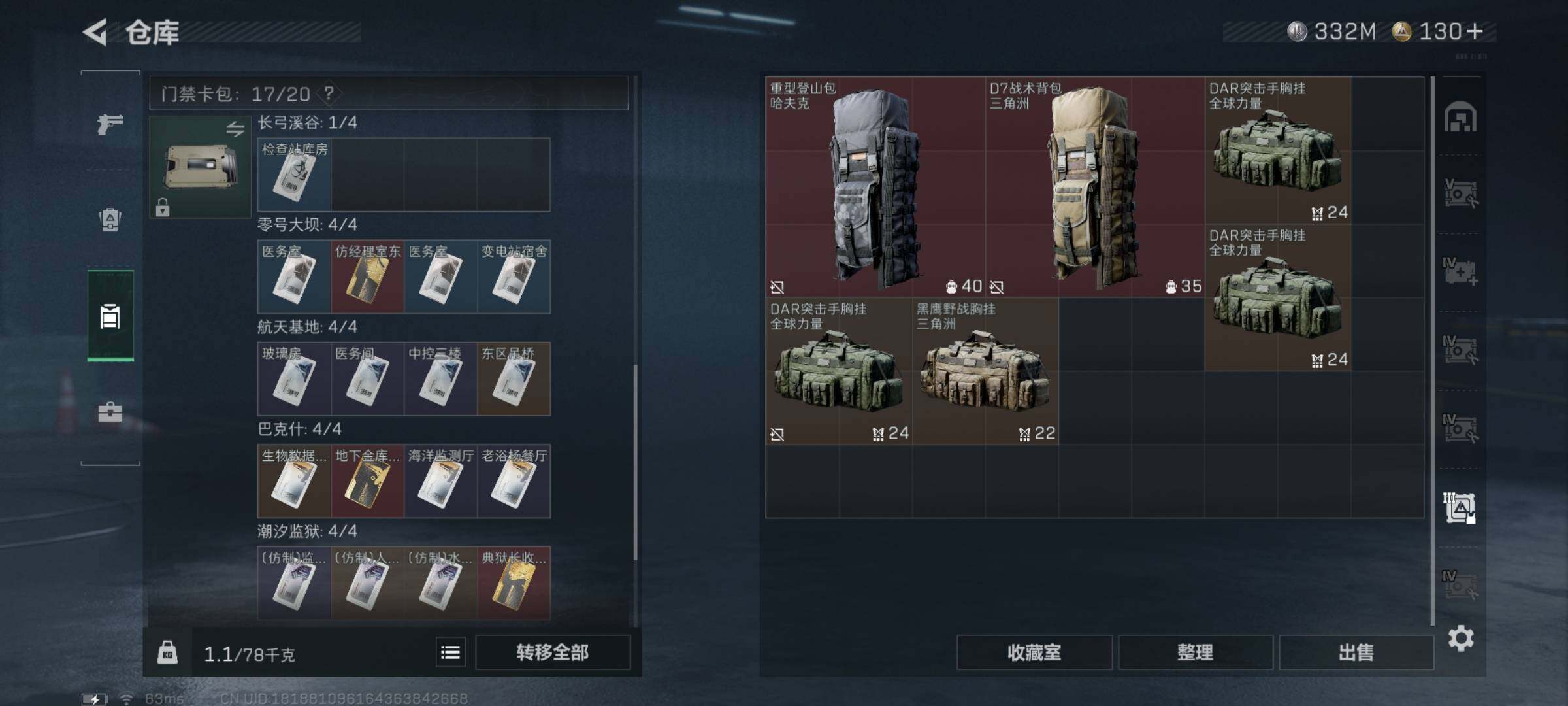The height and width of the screenshot is (706, 1568).
Task: Open the IV medical box tab in the right sidebar
Action: pos(1460,272)
